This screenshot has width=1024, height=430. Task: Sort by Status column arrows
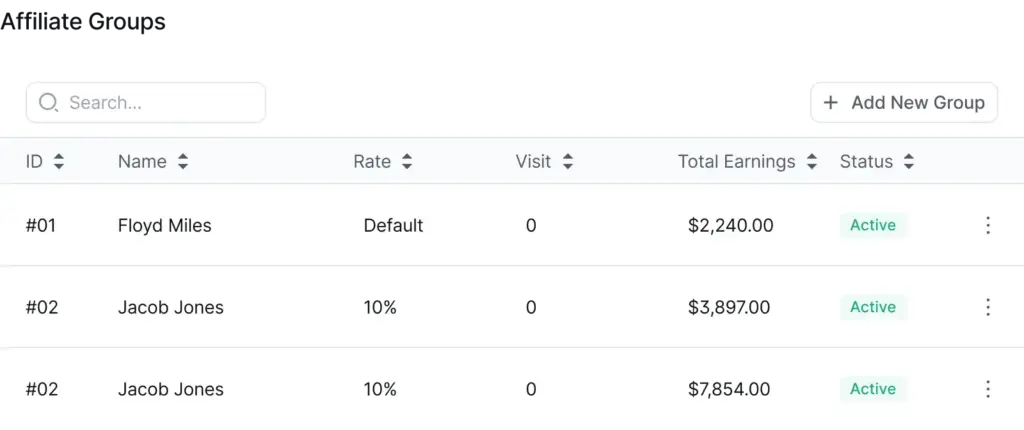[x=908, y=161]
